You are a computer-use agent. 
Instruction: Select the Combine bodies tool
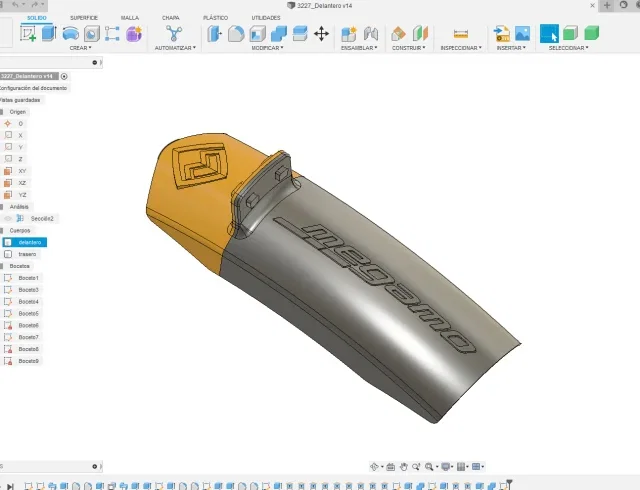click(x=279, y=33)
